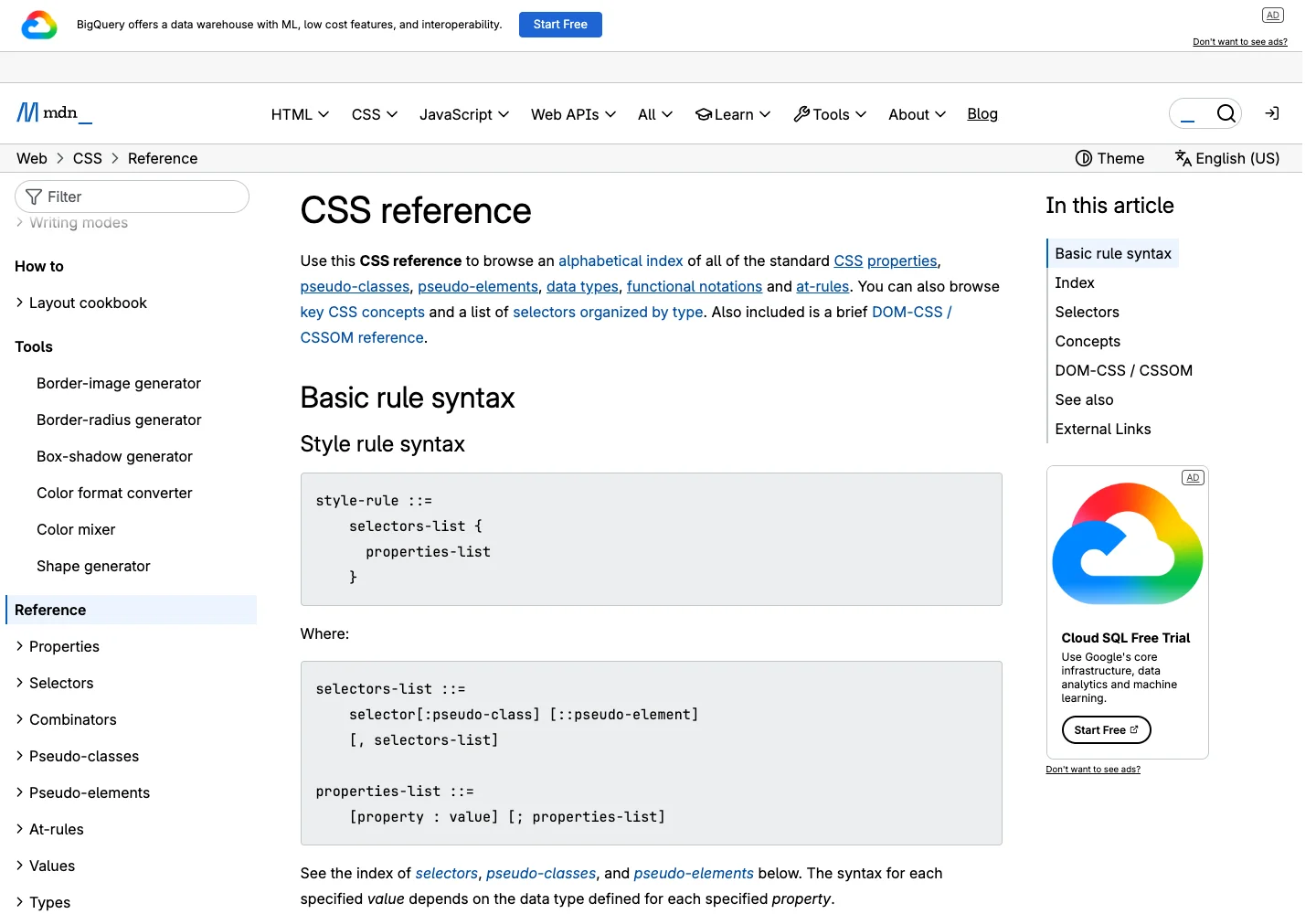1316x914 pixels.
Task: Open Border-radius generator tool
Action: (x=119, y=420)
